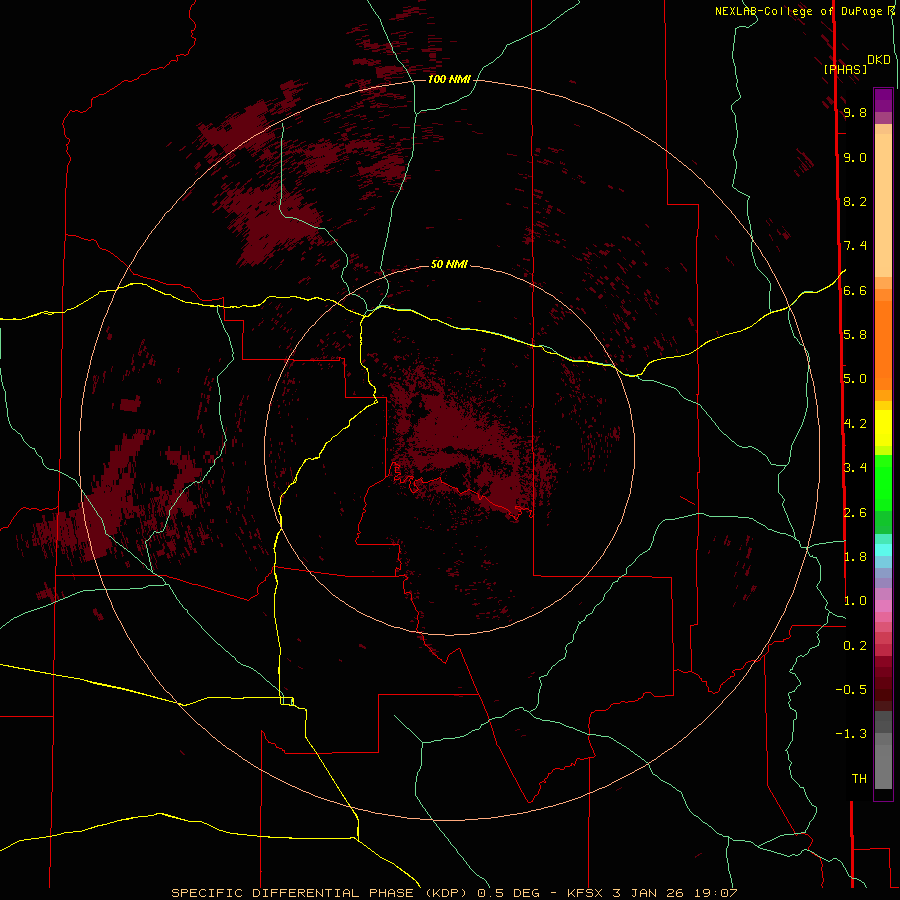The width and height of the screenshot is (900, 900).
Task: Click the TH threshold label on the scale
Action: coord(859,779)
